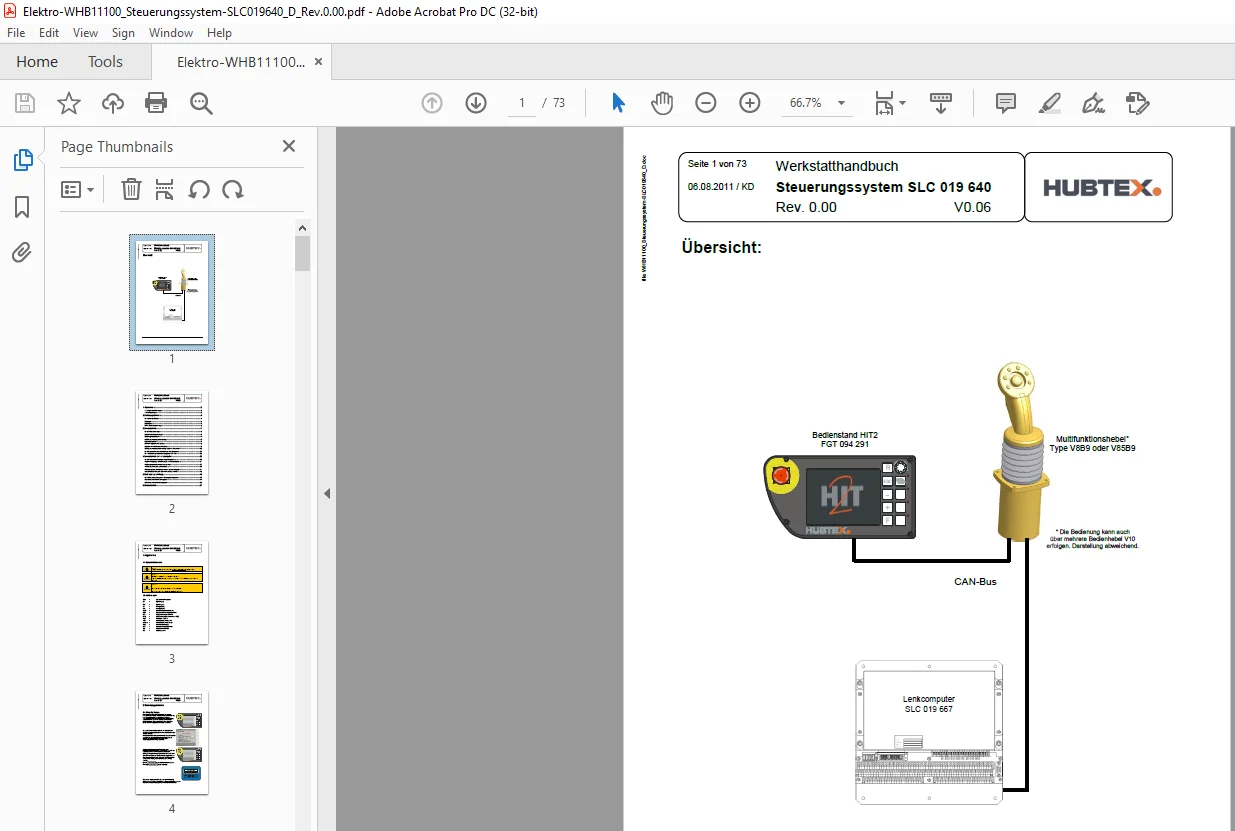Rotate page clockwise

[233, 189]
